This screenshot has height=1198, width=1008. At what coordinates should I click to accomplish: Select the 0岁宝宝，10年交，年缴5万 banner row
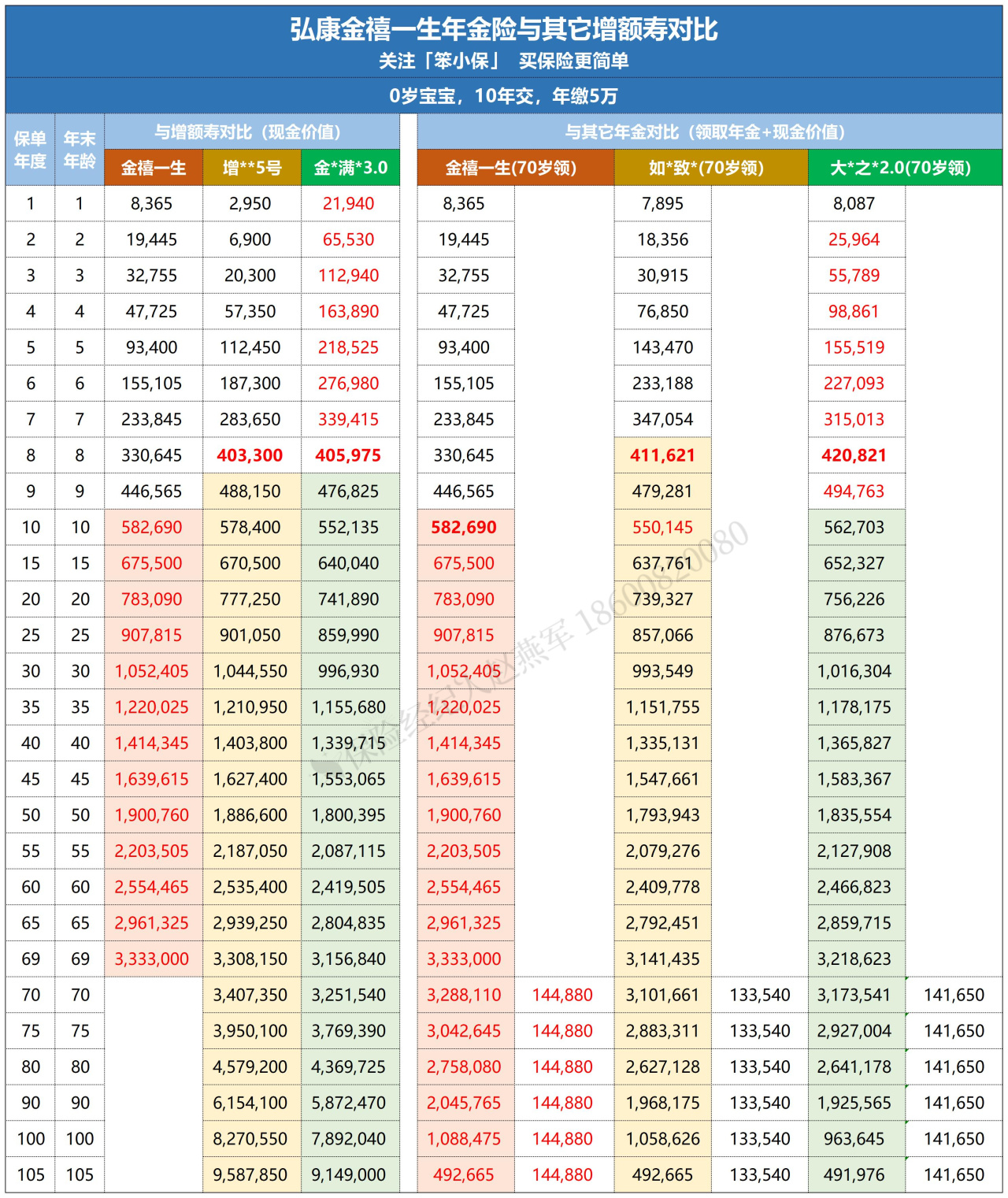coord(503,96)
